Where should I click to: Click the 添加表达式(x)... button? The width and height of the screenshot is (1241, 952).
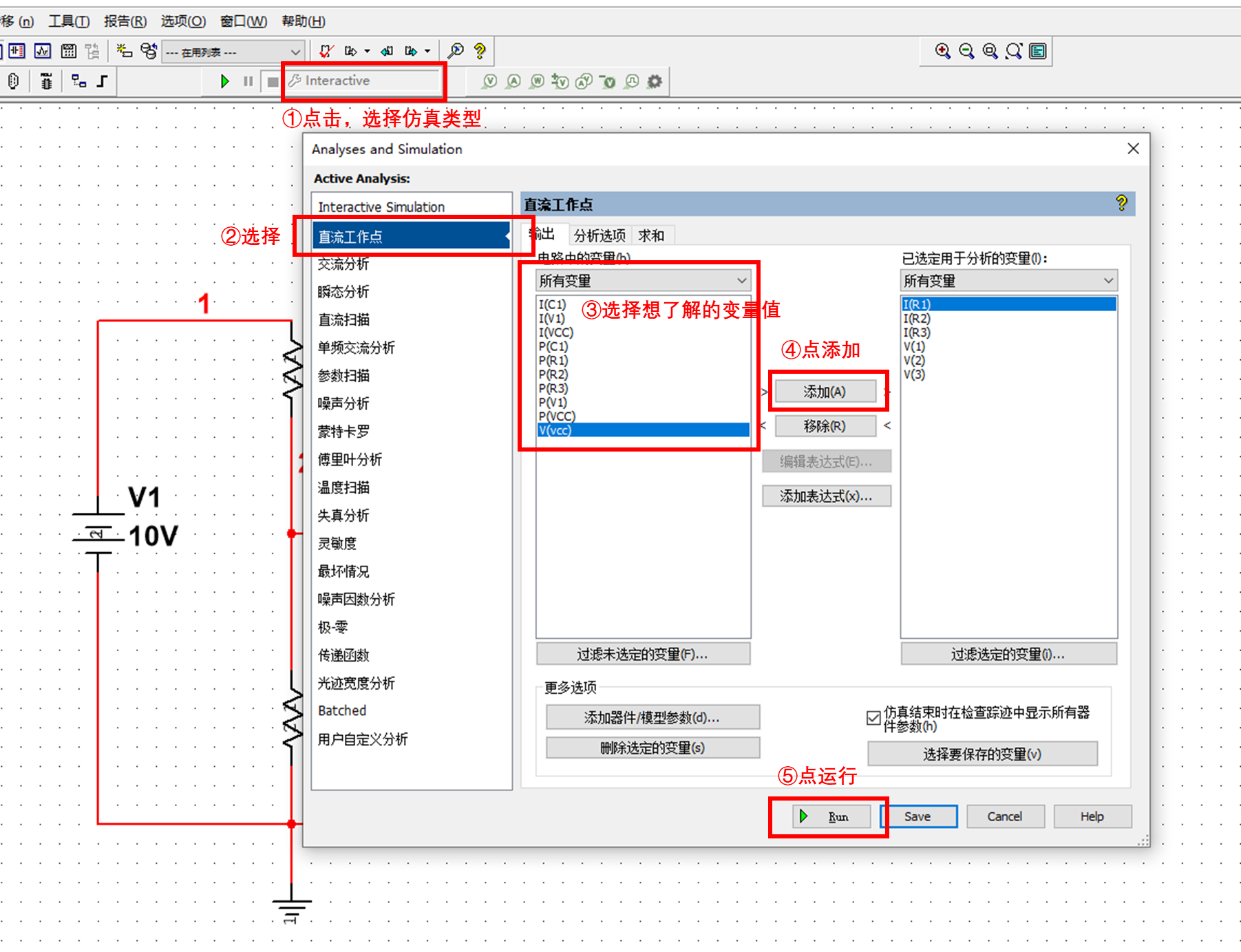826,496
